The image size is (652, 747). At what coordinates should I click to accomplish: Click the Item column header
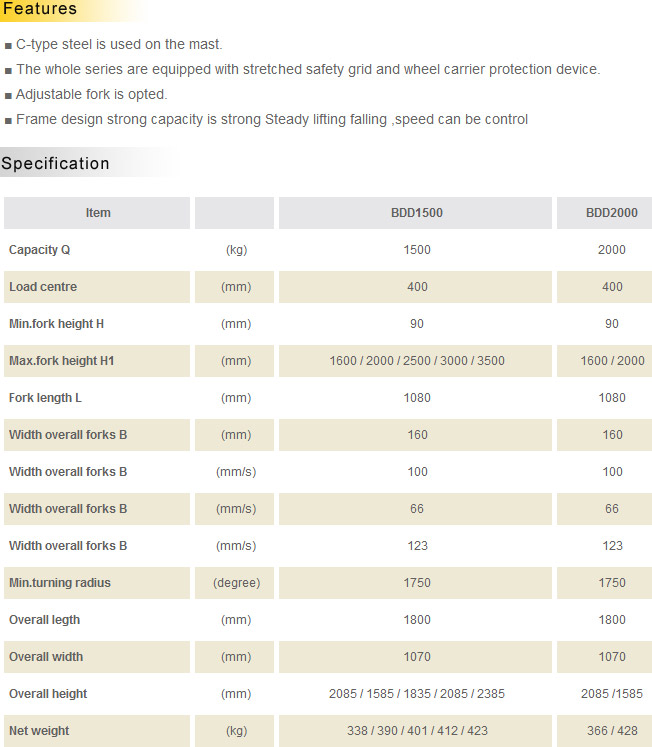(98, 213)
